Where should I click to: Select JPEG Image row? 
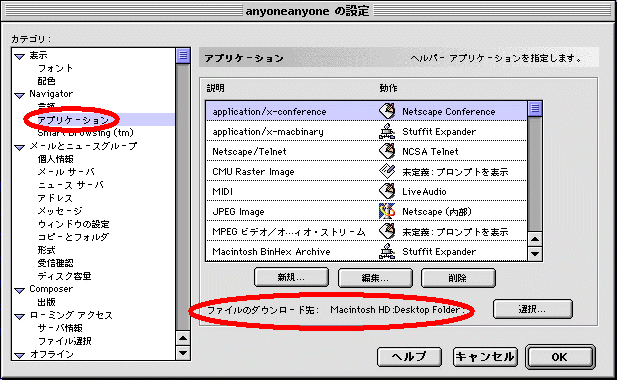pyautogui.click(x=366, y=212)
